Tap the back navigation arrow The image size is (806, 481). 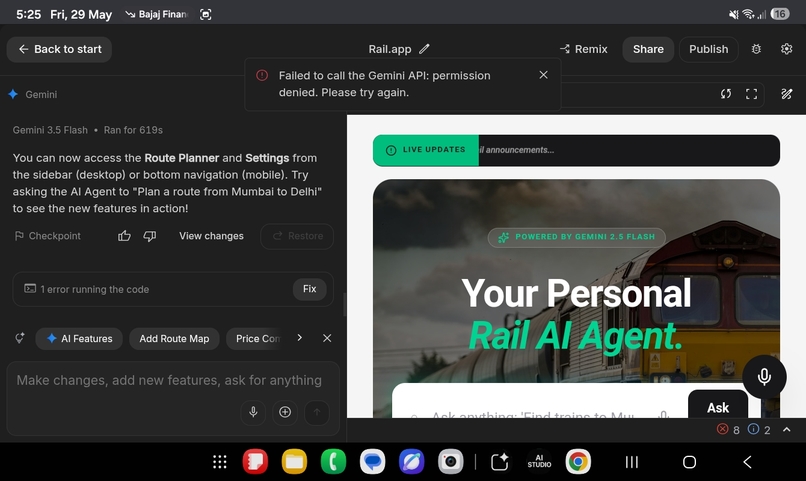(747, 462)
